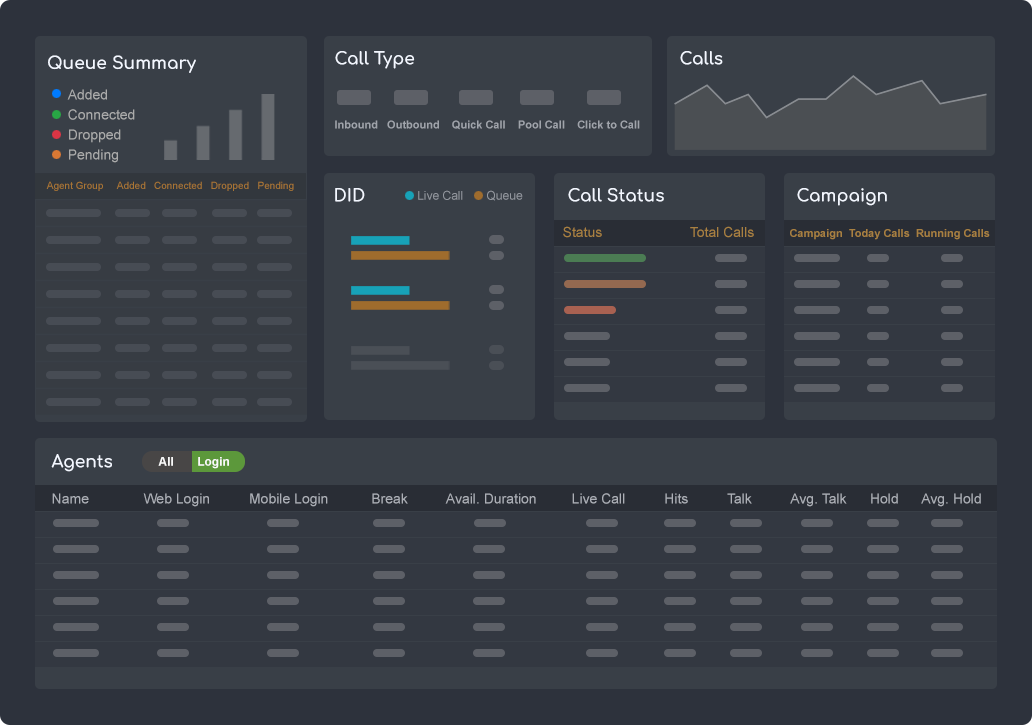Click Total Calls header in Call Status
The image size is (1032, 725).
[722, 233]
